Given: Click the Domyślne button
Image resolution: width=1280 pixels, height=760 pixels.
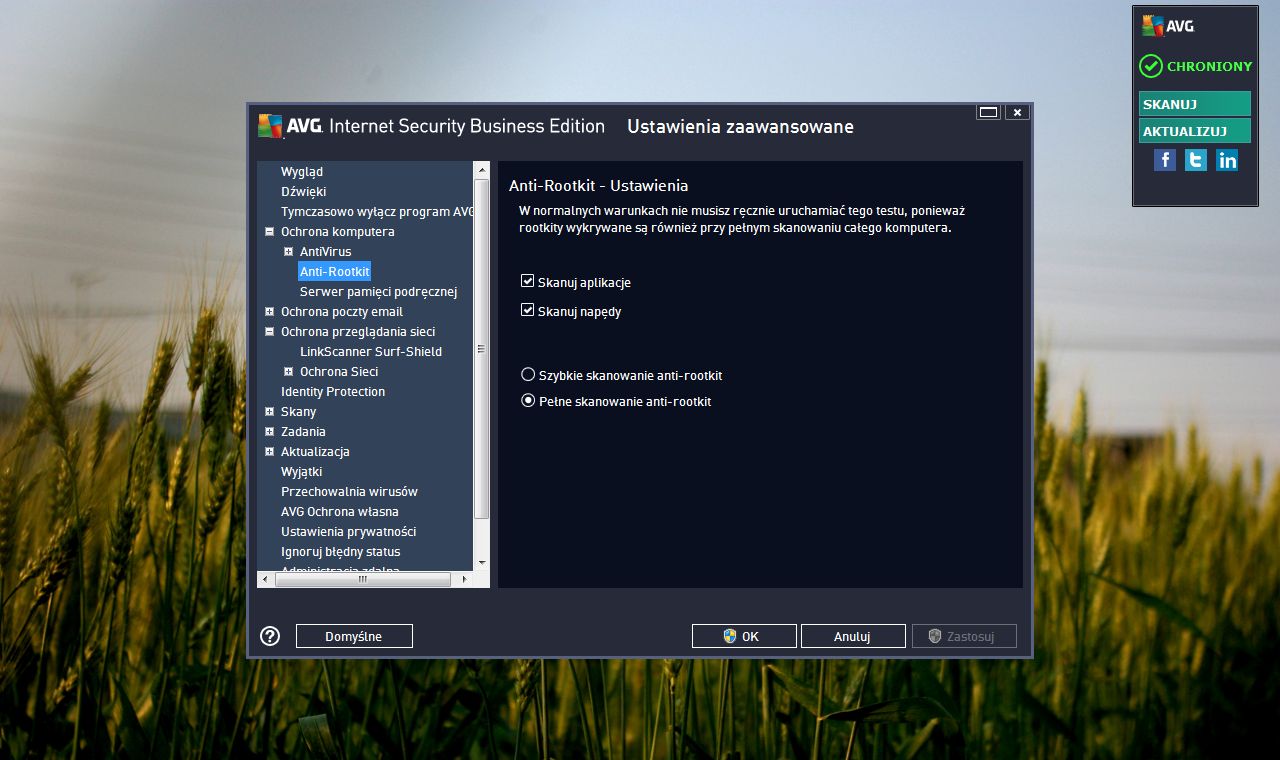Looking at the screenshot, I should pos(354,636).
